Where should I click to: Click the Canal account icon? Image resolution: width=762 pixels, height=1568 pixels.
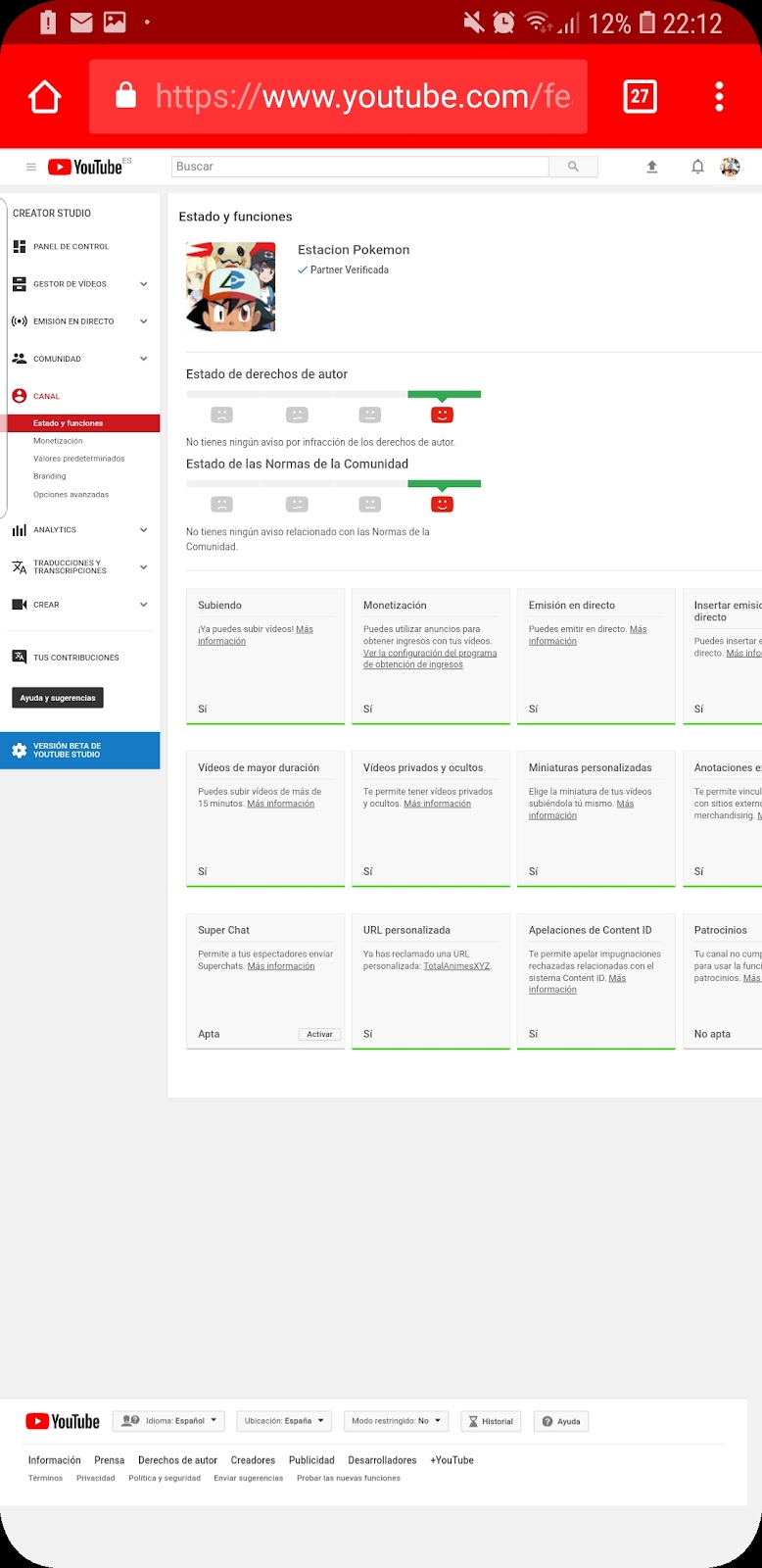pos(20,396)
